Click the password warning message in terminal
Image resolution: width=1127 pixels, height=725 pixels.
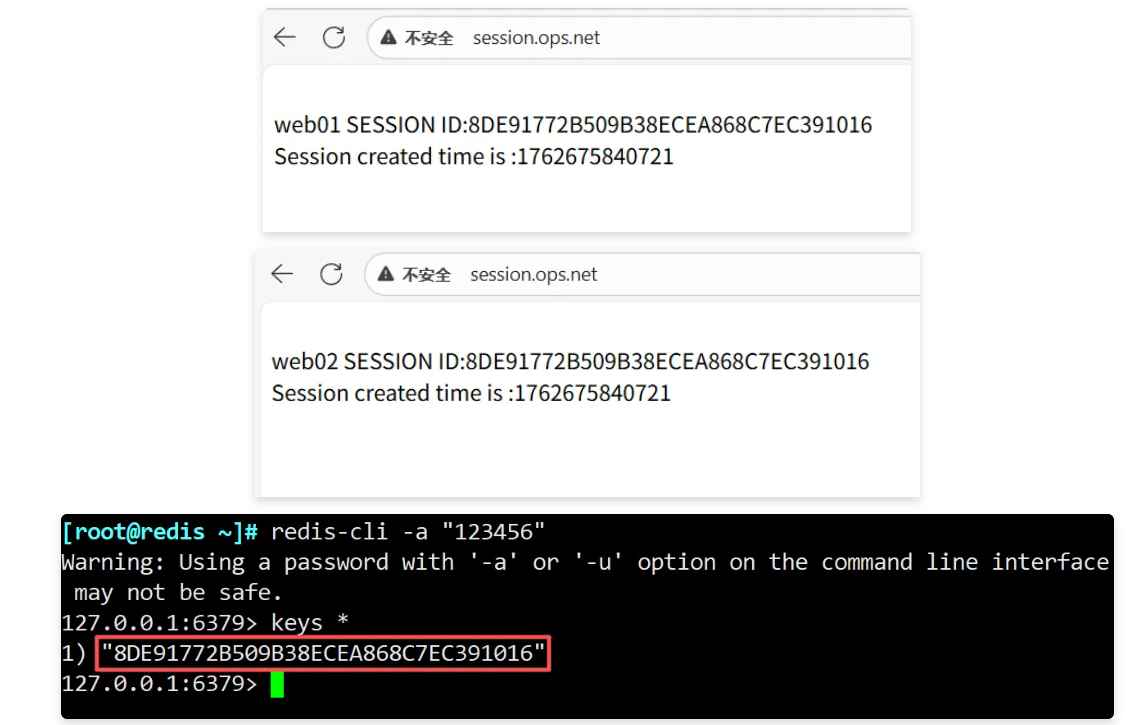pos(585,577)
